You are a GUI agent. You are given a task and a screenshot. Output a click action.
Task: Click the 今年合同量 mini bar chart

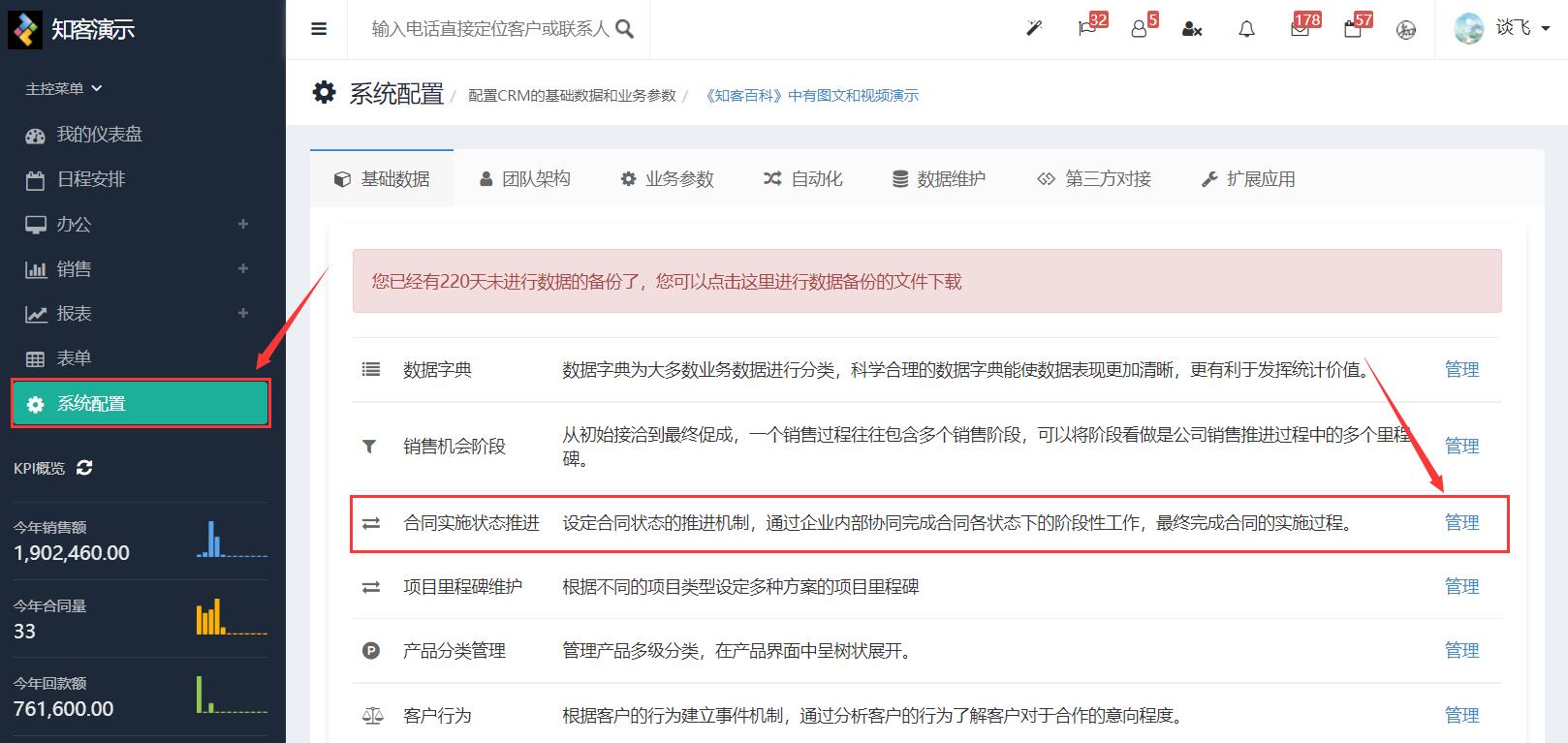(x=232, y=617)
